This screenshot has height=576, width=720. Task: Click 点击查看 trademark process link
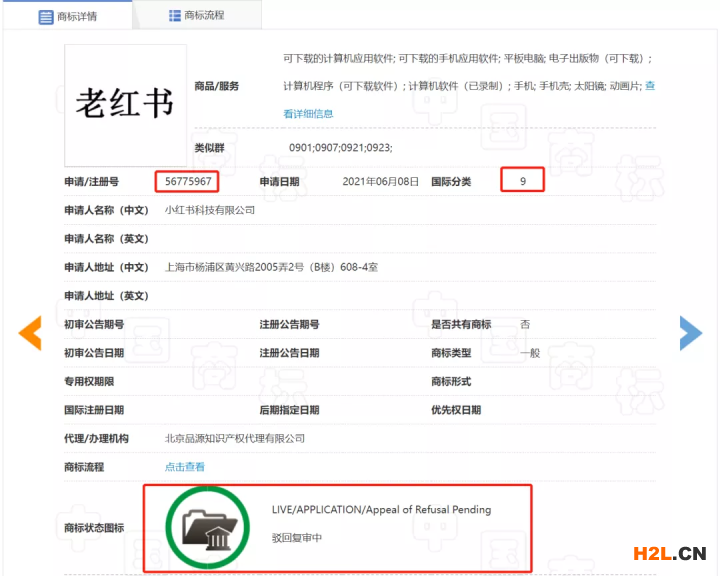[185, 467]
